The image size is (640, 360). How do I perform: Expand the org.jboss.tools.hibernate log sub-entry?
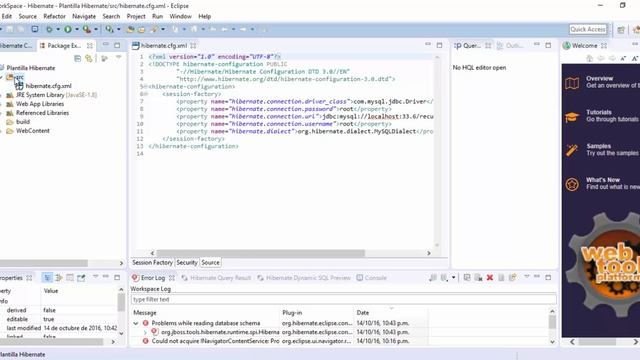coord(145,332)
